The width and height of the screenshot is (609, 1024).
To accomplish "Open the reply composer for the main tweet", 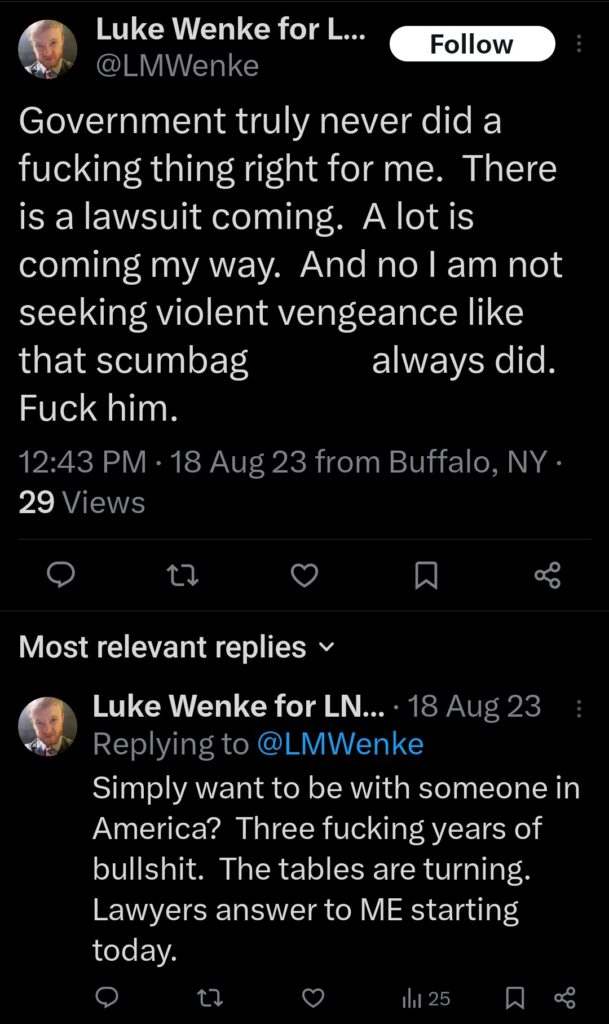I will (x=62, y=575).
